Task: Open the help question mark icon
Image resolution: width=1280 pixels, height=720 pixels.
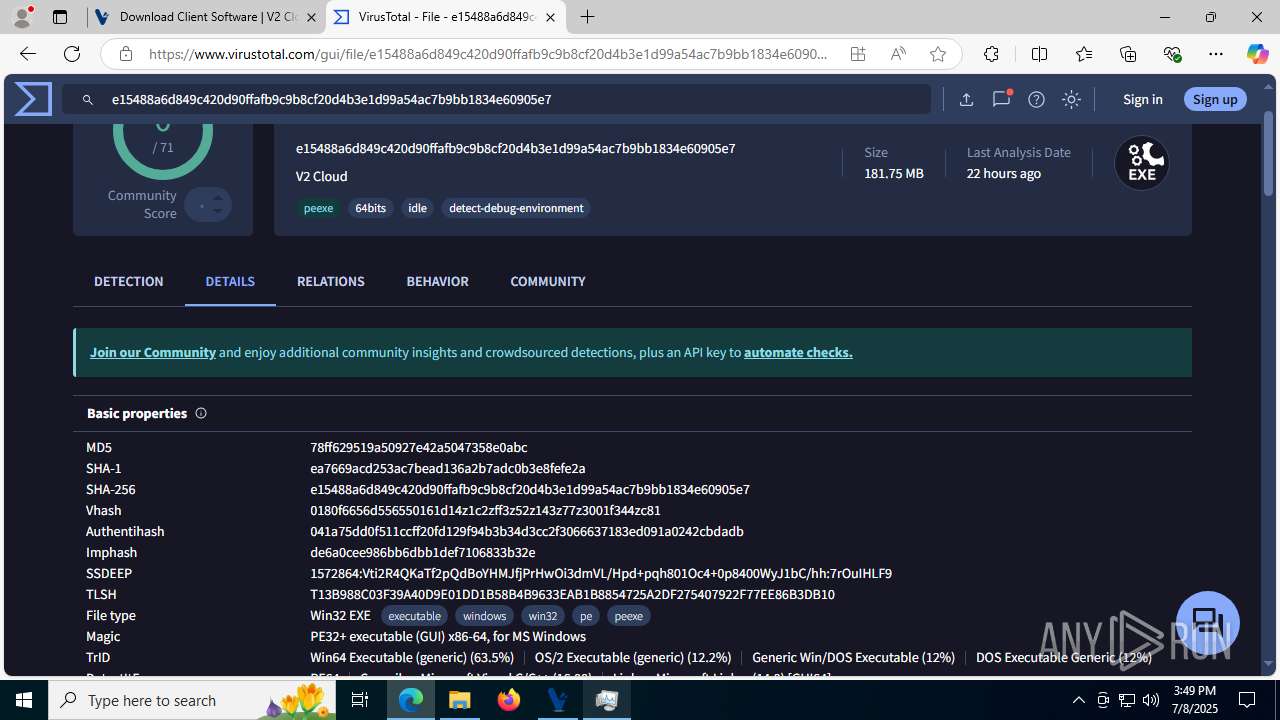Action: click(x=1036, y=99)
